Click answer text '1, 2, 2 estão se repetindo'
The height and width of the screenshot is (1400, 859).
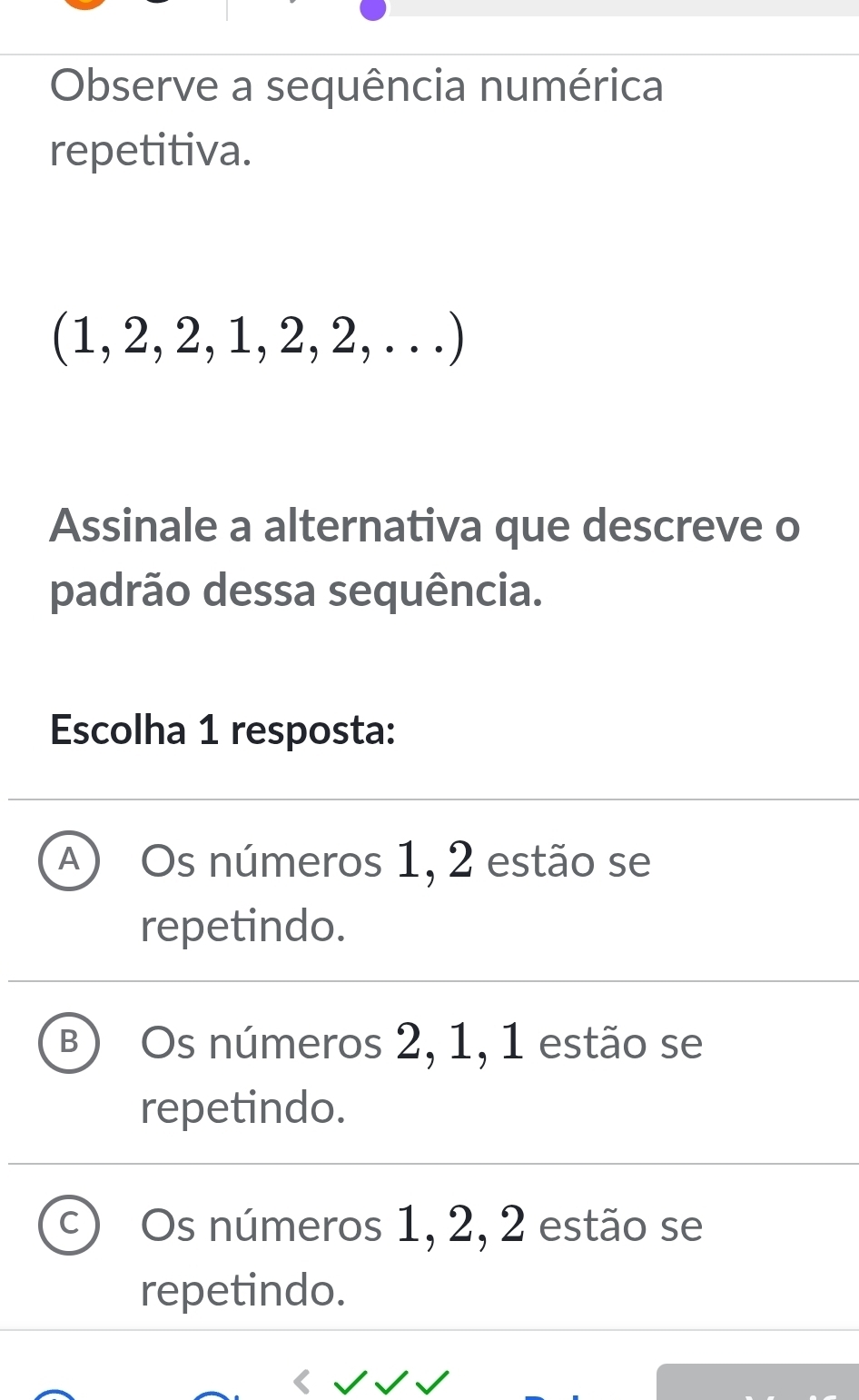pyautogui.click(x=421, y=1257)
